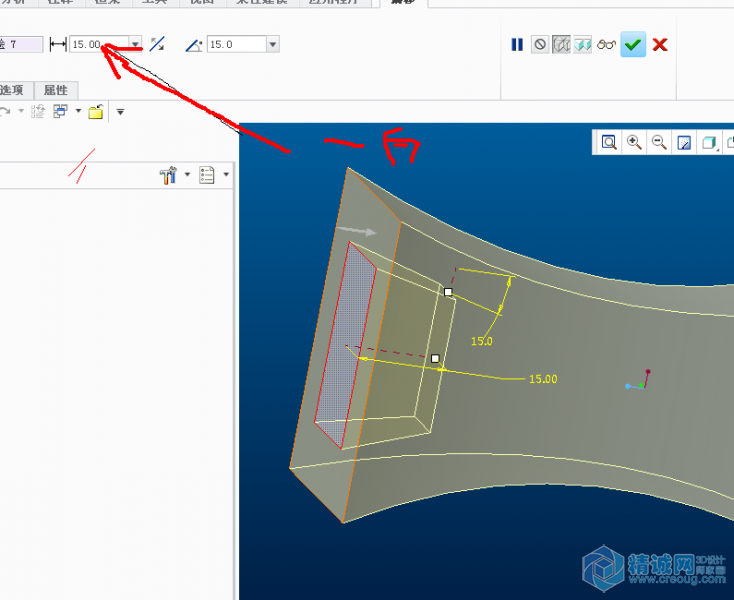
Task: Open the display style cube icon
Action: coord(709,142)
